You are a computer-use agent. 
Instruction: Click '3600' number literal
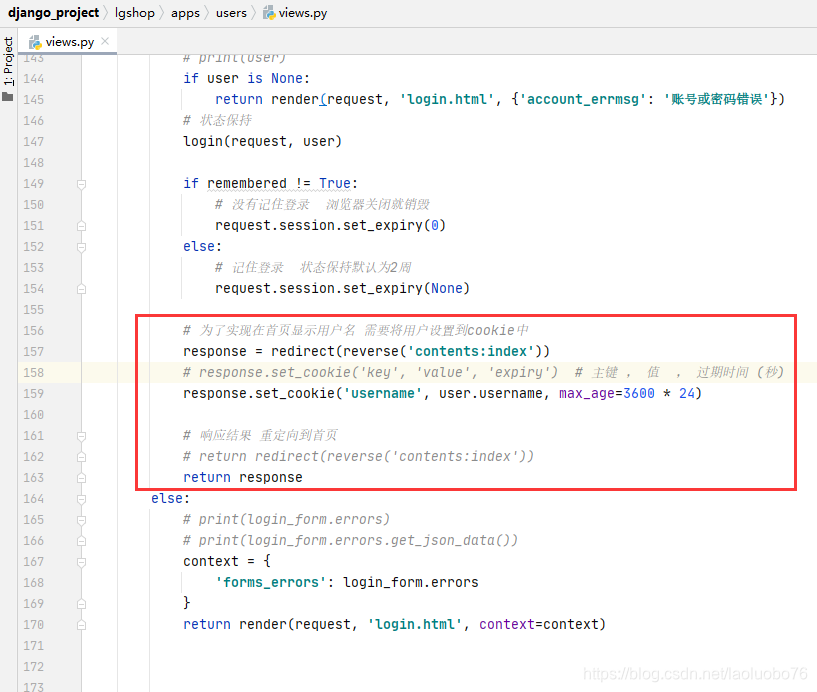pos(639,394)
